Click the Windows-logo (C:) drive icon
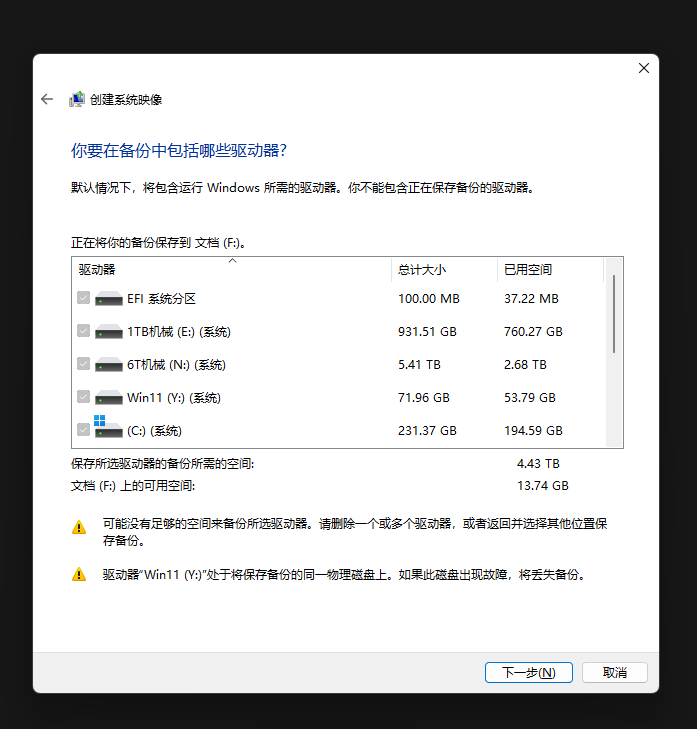This screenshot has width=697, height=729. point(108,427)
